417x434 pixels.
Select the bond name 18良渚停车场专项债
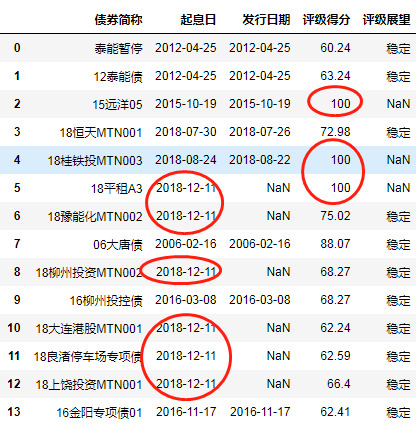point(88,356)
